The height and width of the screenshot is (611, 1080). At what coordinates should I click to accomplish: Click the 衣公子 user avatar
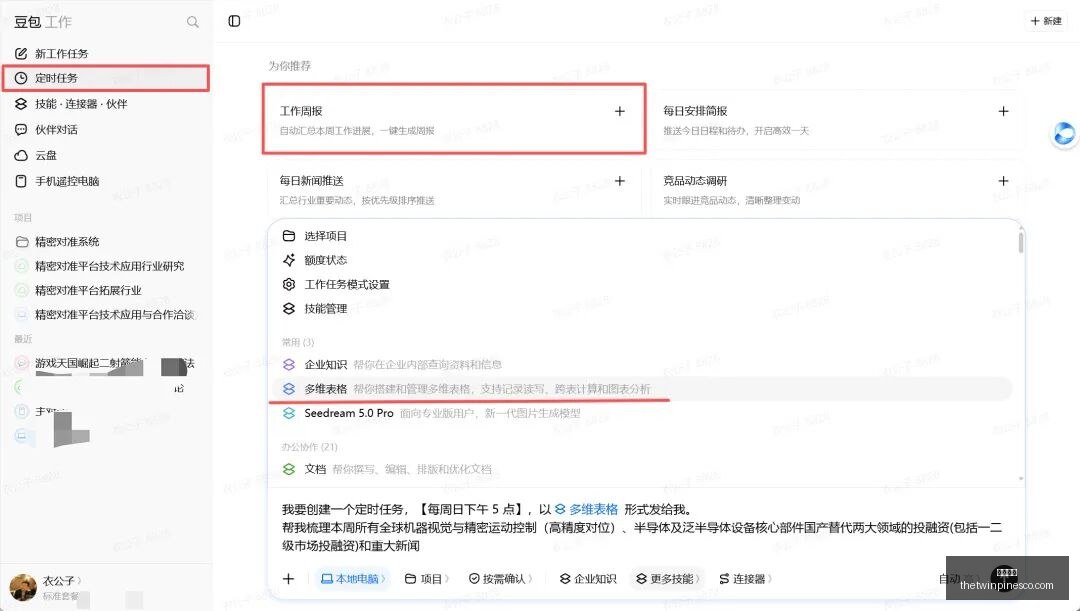click(x=23, y=588)
